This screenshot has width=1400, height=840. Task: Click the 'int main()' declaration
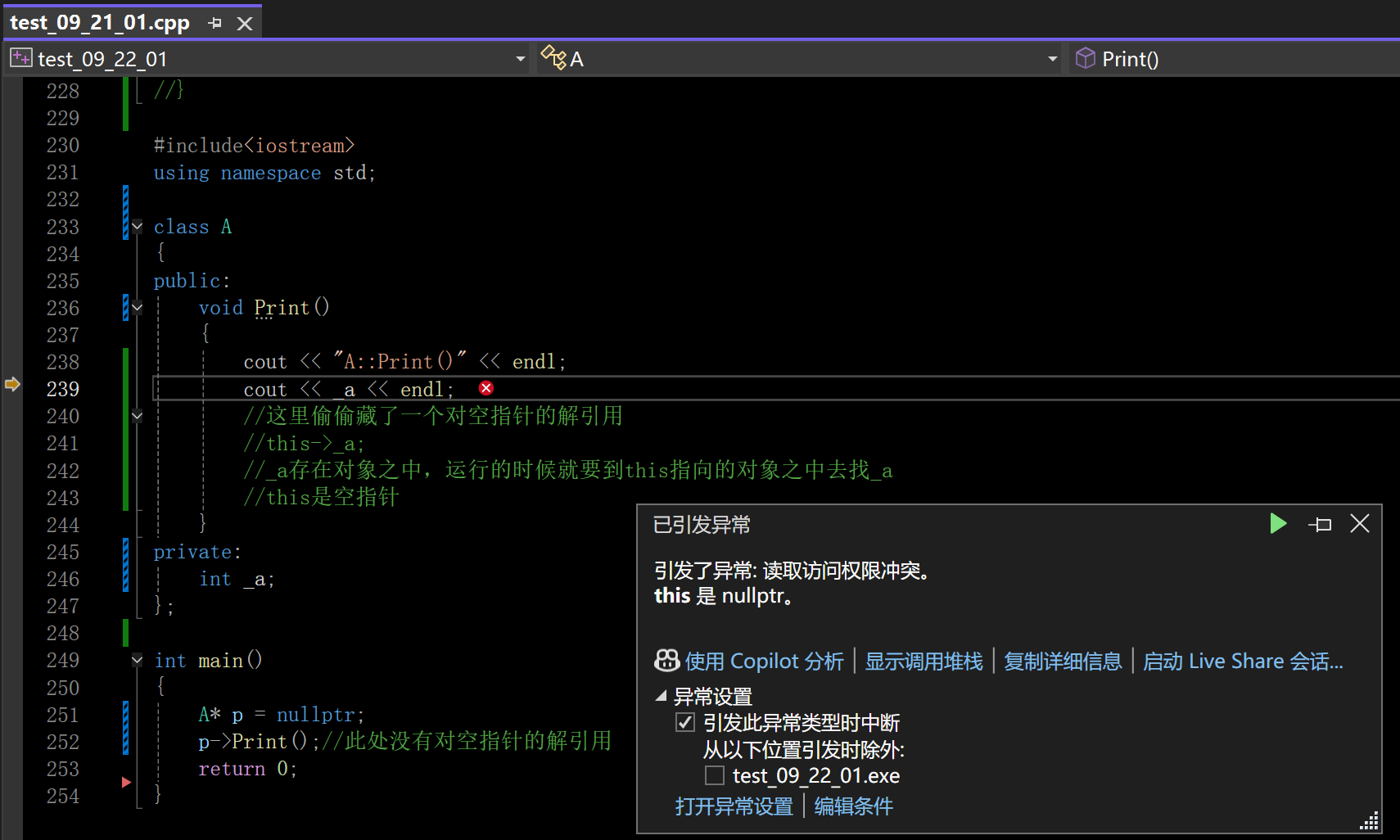(208, 660)
